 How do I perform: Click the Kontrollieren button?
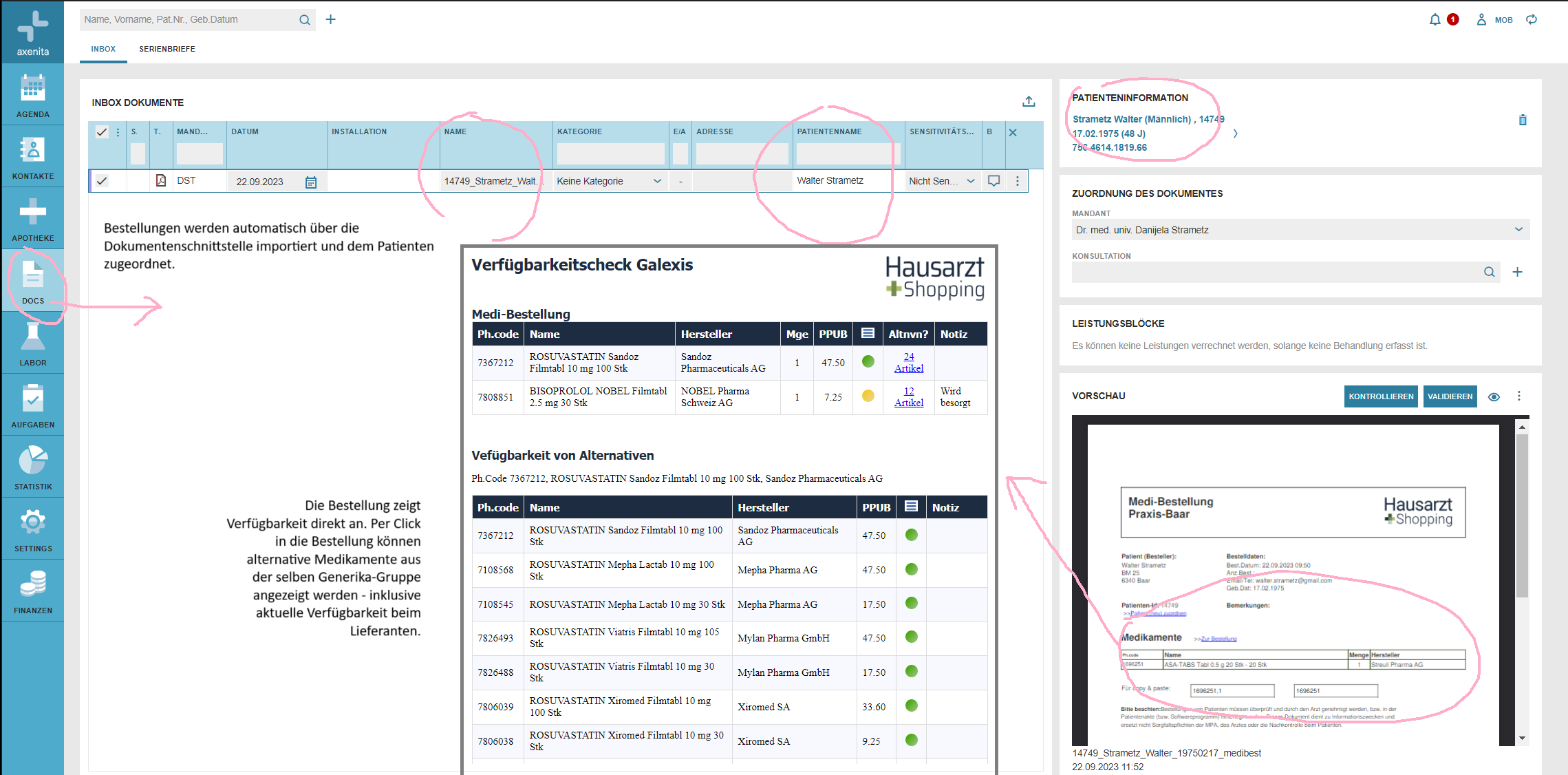pyautogui.click(x=1381, y=396)
